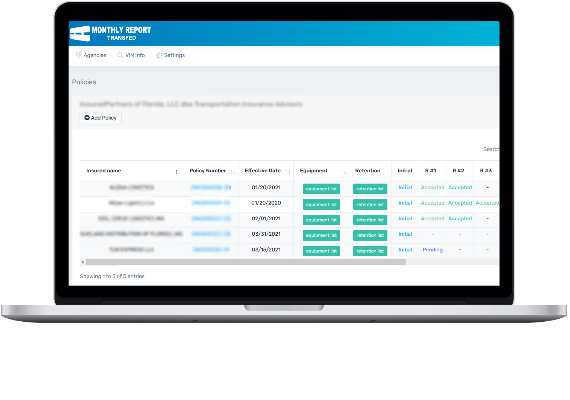Sort by Policy Number column arrow
Image resolution: width=570 pixels, height=400 pixels.
[x=233, y=172]
